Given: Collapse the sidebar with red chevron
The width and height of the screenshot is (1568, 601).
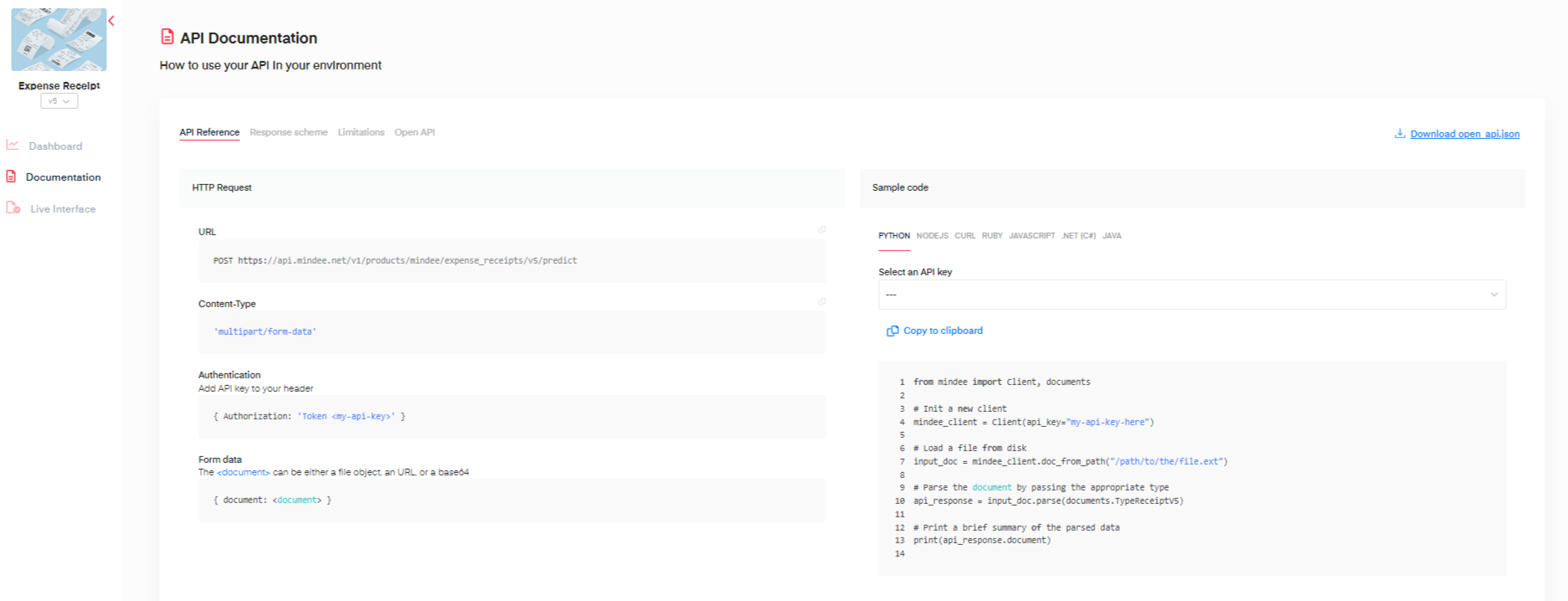Looking at the screenshot, I should [111, 21].
